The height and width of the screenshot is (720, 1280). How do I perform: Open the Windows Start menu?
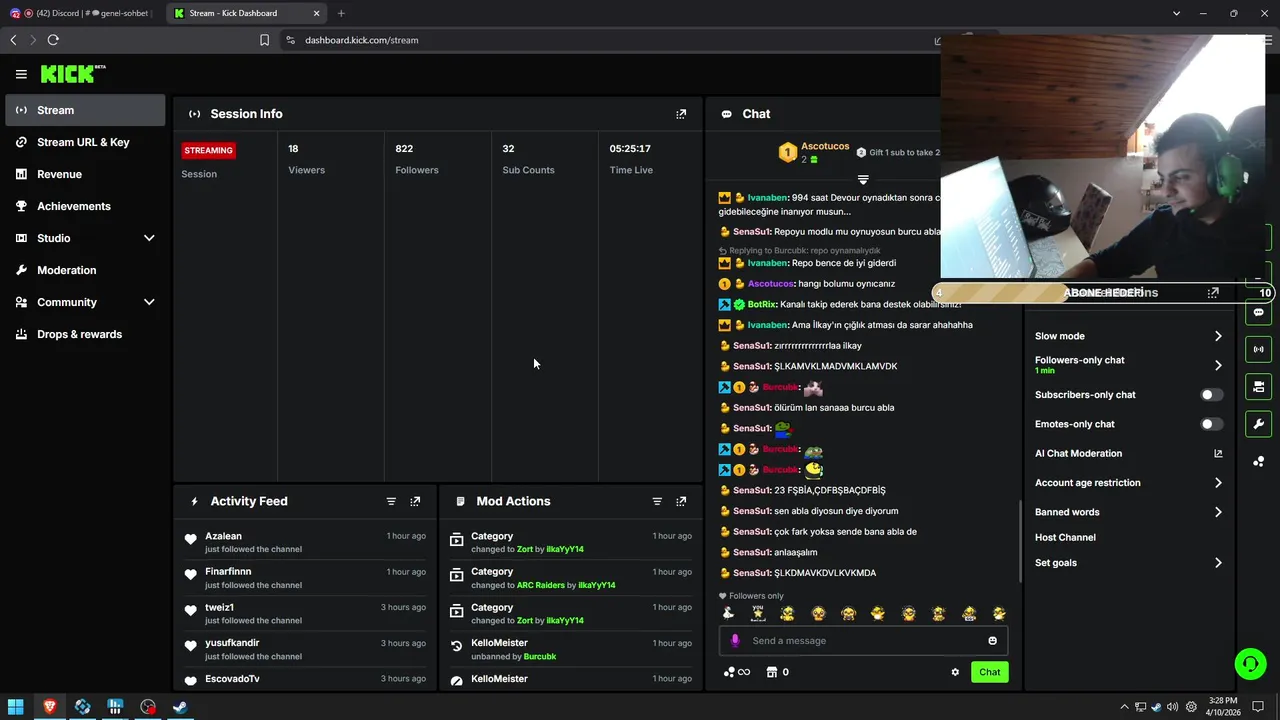[16, 707]
